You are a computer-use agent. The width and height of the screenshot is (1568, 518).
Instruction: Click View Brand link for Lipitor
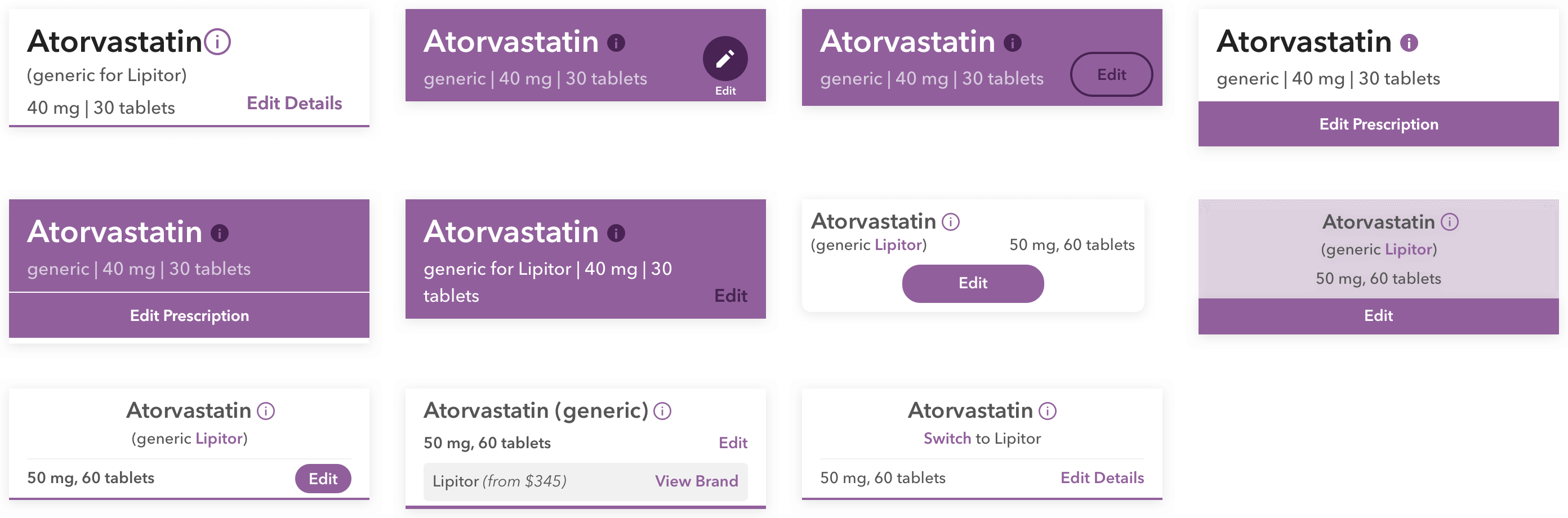[x=696, y=481]
